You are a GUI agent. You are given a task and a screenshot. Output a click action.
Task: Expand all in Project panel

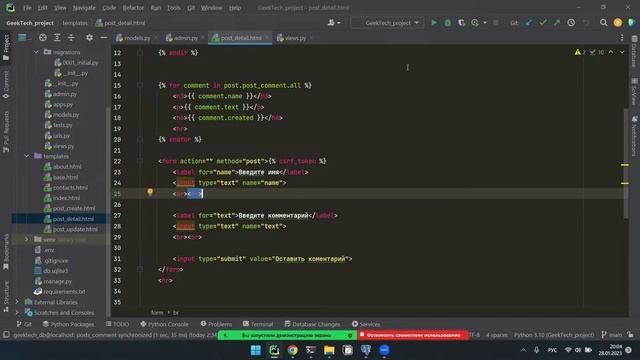[x=57, y=38]
